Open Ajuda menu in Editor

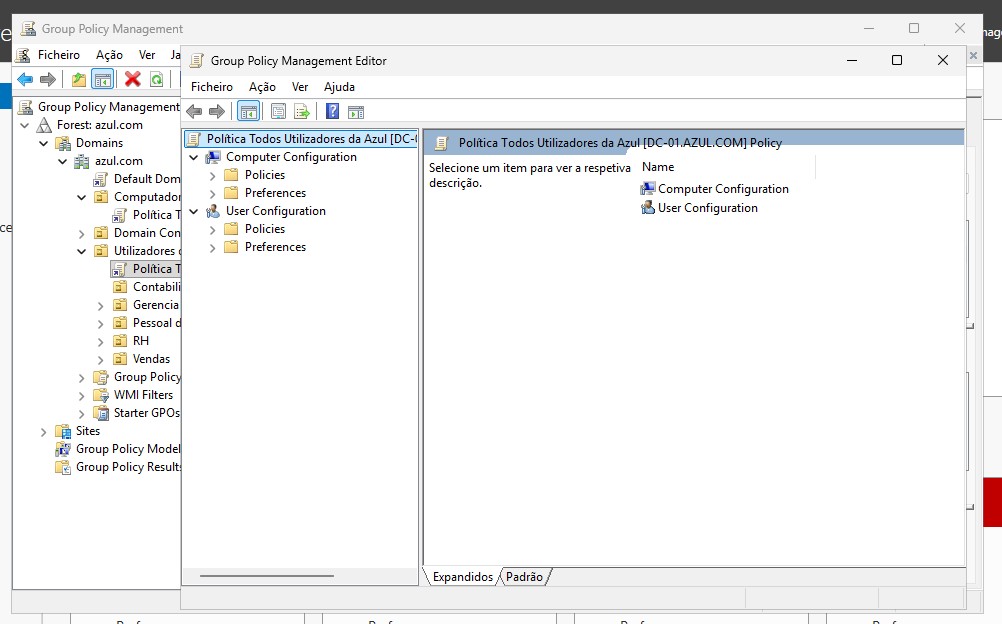(x=339, y=87)
